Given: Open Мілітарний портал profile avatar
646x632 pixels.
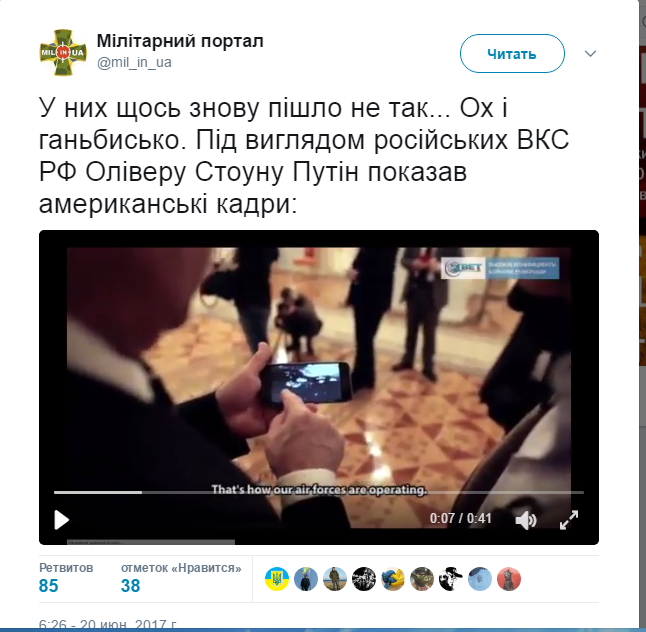Looking at the screenshot, I should [63, 52].
